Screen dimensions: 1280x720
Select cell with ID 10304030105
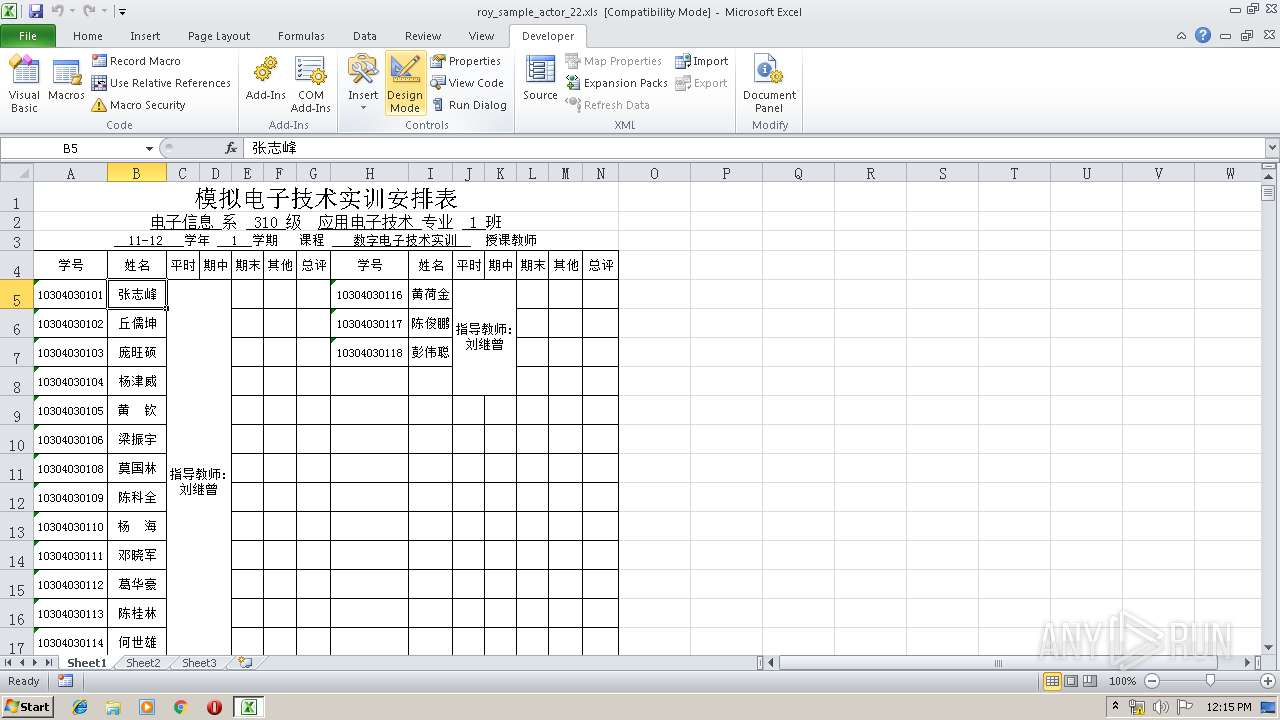(x=70, y=410)
